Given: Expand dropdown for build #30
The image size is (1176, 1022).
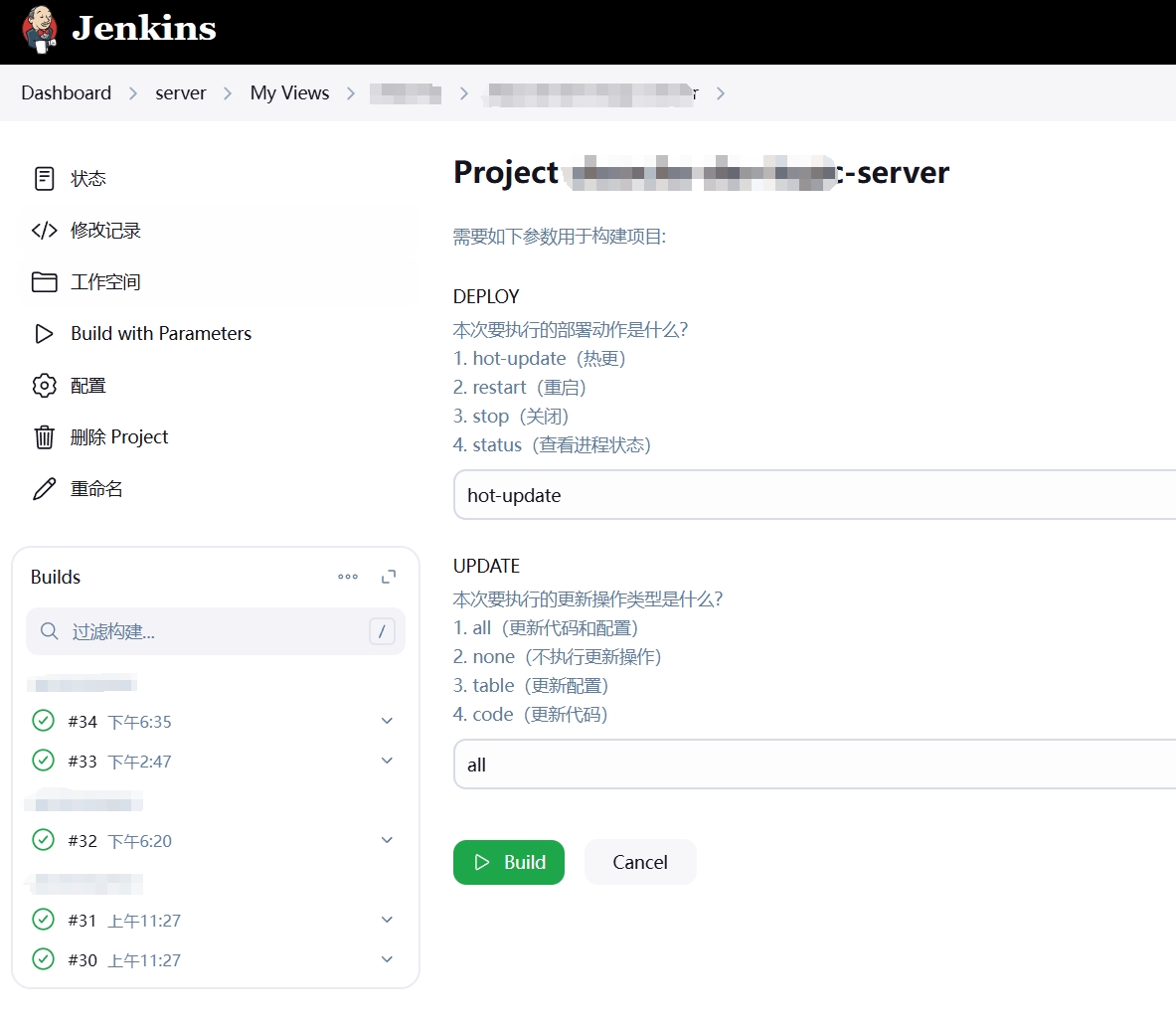Looking at the screenshot, I should 387,959.
